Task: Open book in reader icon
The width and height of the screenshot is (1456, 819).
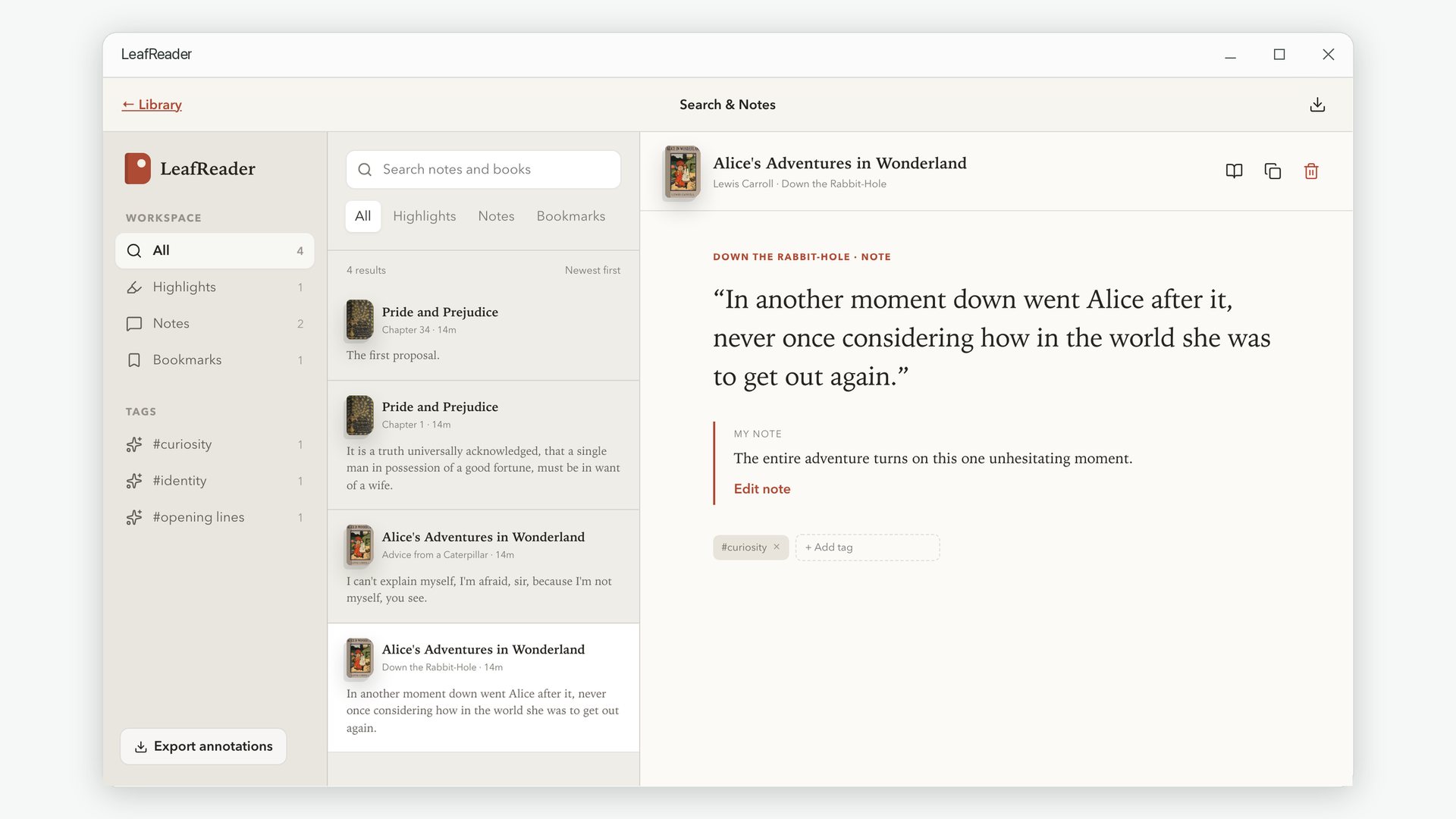Action: coord(1234,171)
